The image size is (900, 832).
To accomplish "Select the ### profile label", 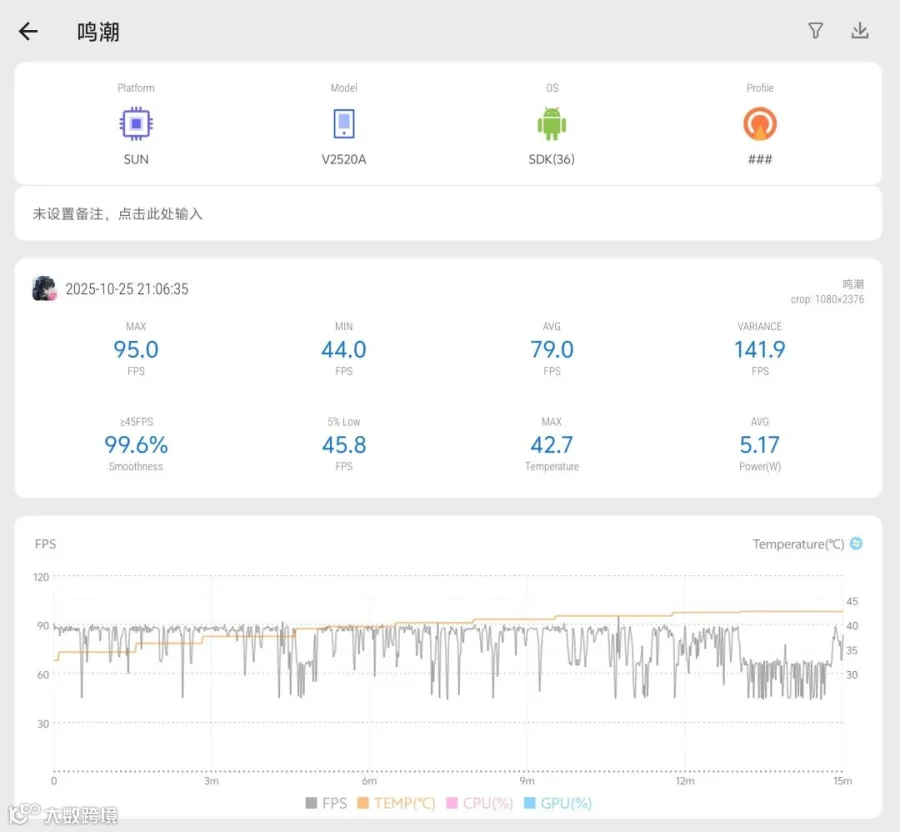I will coord(760,159).
